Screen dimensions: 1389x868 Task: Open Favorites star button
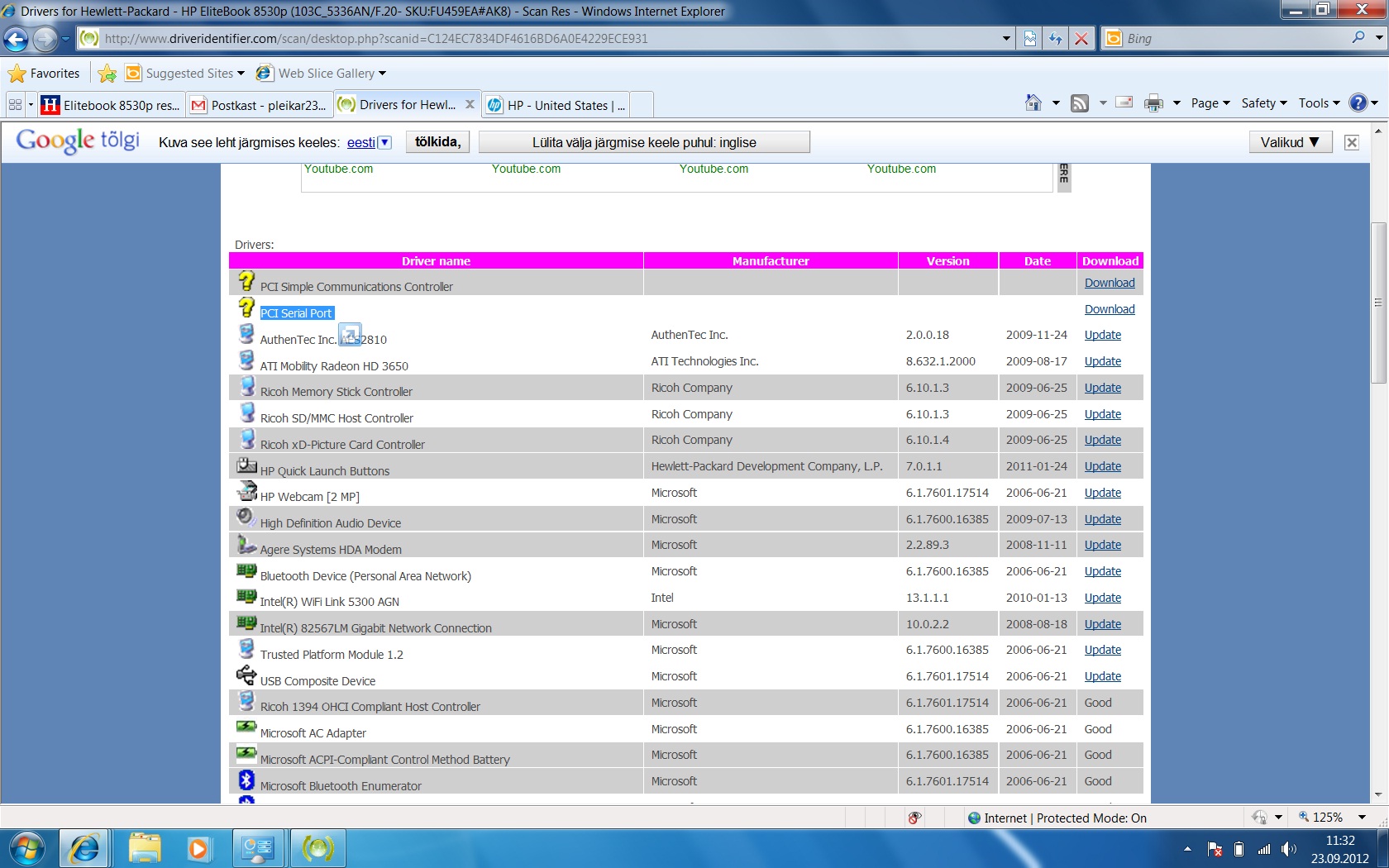point(45,74)
